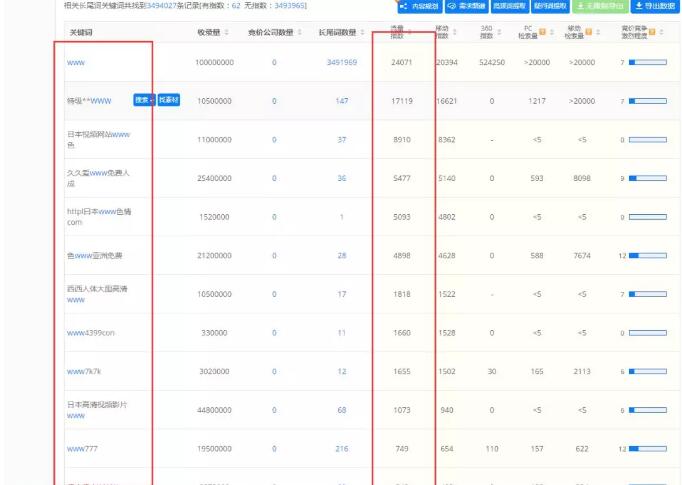Click the blue 找素材 button

click(169, 100)
